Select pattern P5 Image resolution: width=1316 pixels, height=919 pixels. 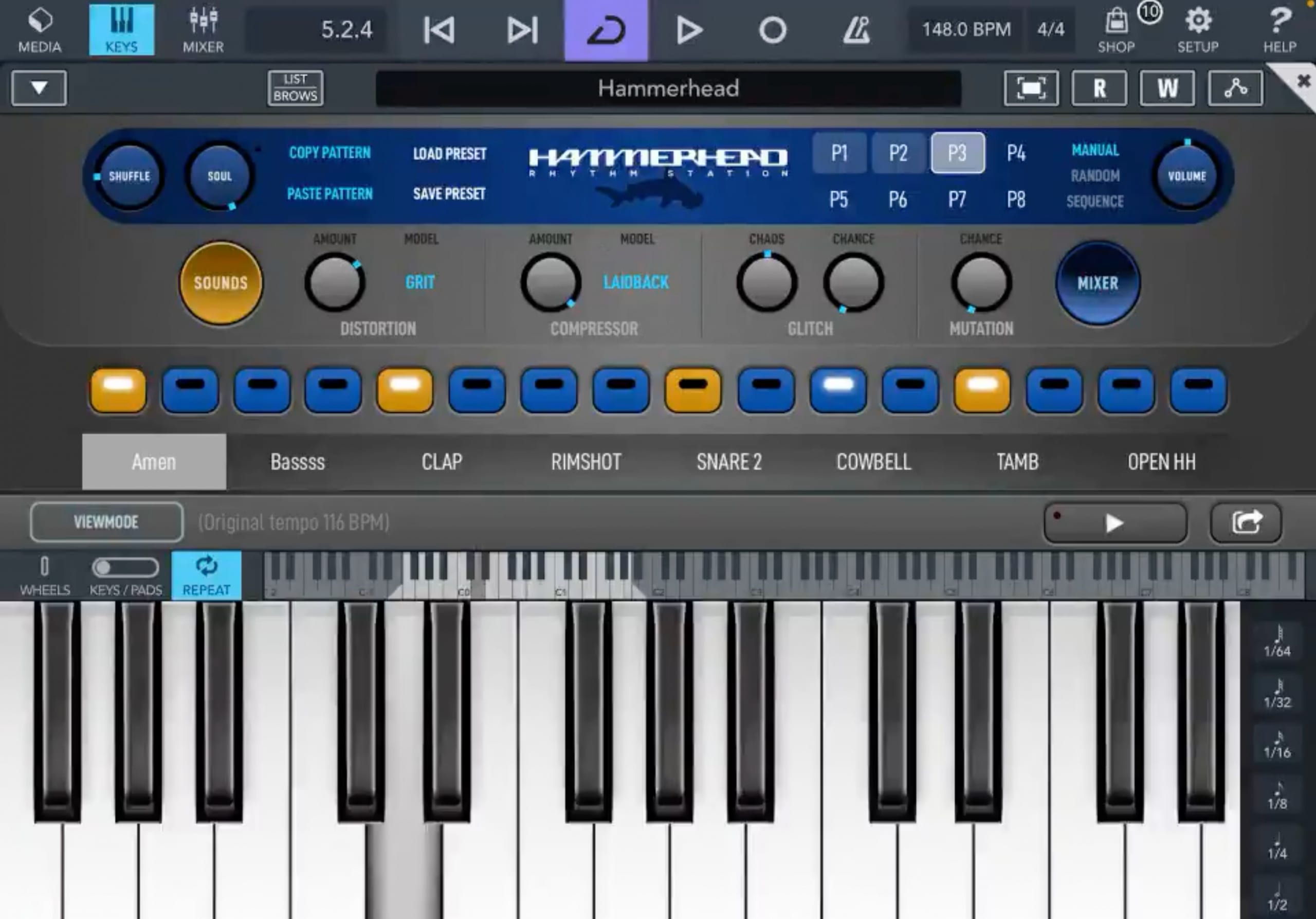(x=838, y=200)
